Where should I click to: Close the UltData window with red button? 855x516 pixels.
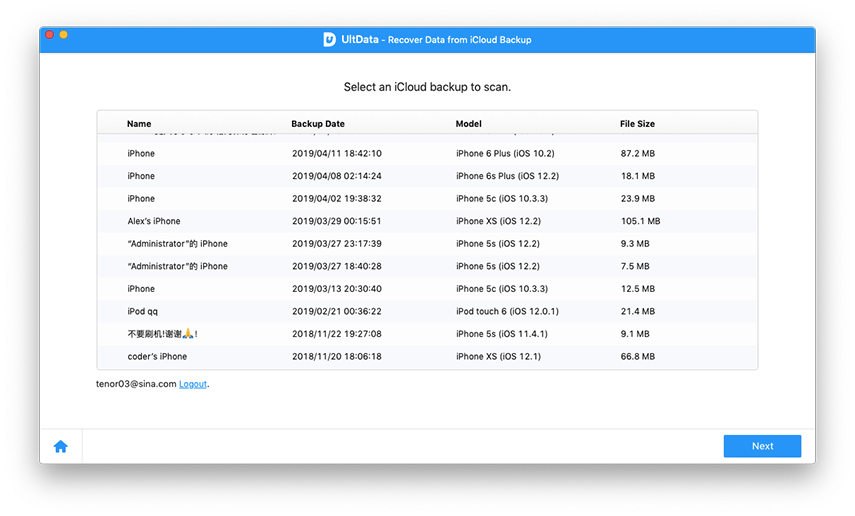click(x=49, y=34)
